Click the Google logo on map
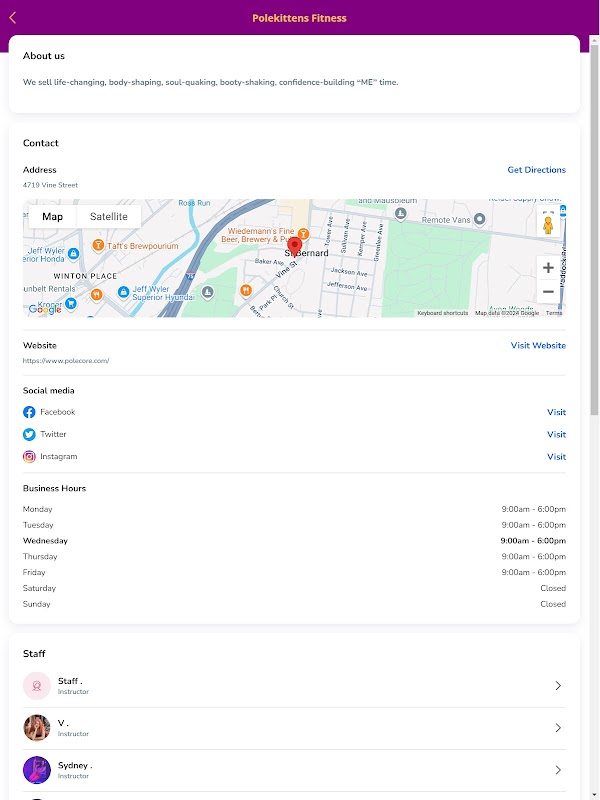This screenshot has width=600, height=800. click(45, 309)
